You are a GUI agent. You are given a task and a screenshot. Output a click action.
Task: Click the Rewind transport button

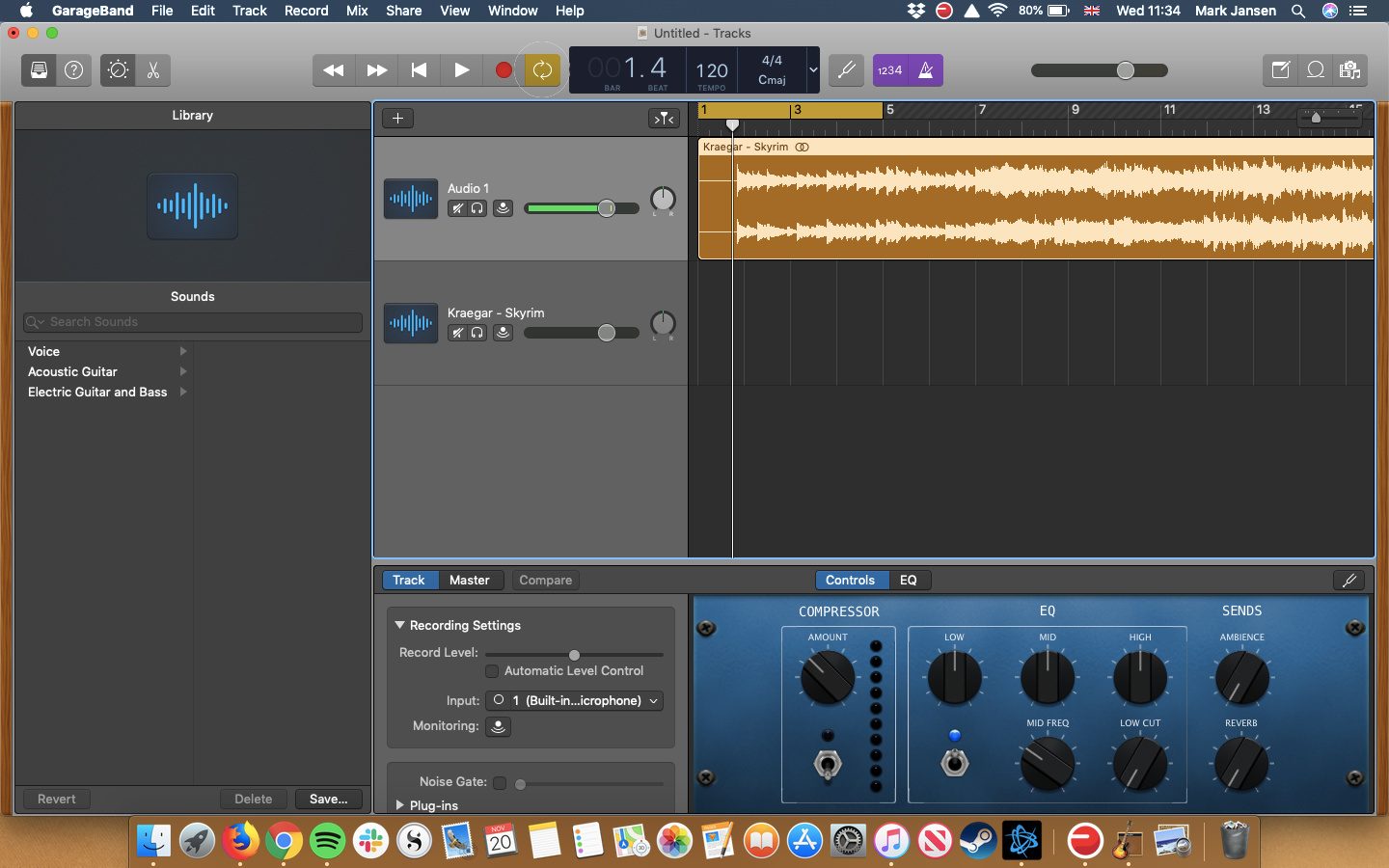[x=334, y=70]
